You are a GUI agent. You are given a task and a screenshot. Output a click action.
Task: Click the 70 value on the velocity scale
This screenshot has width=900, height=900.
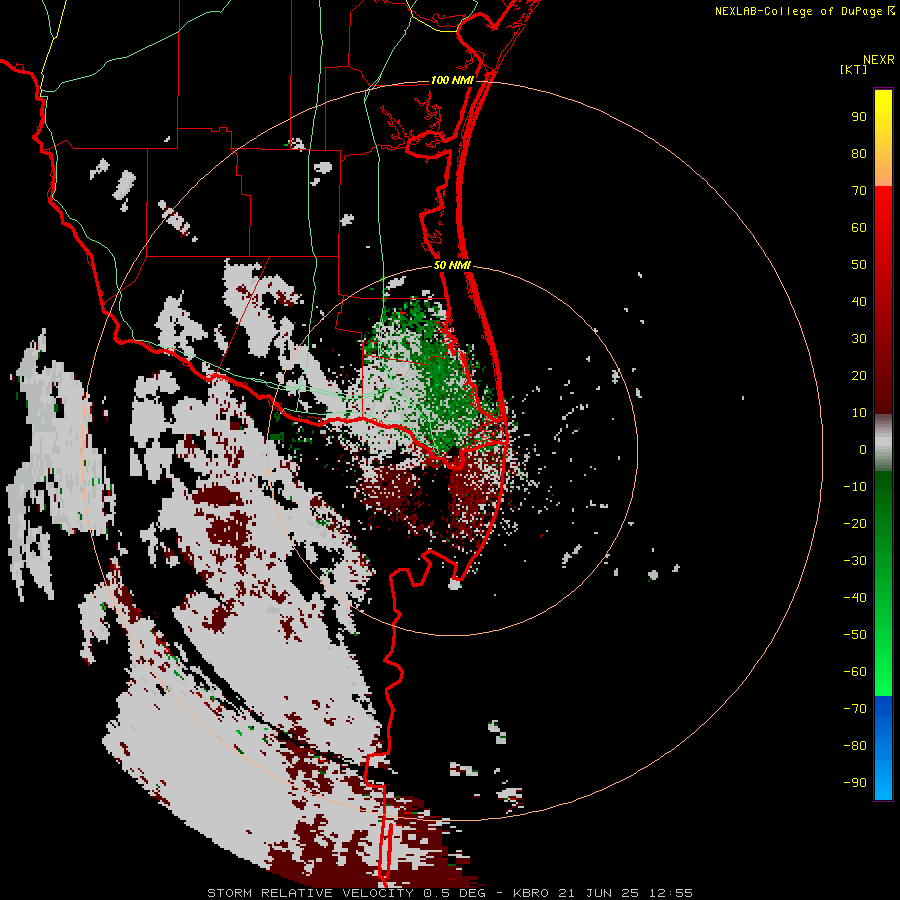[x=859, y=191]
